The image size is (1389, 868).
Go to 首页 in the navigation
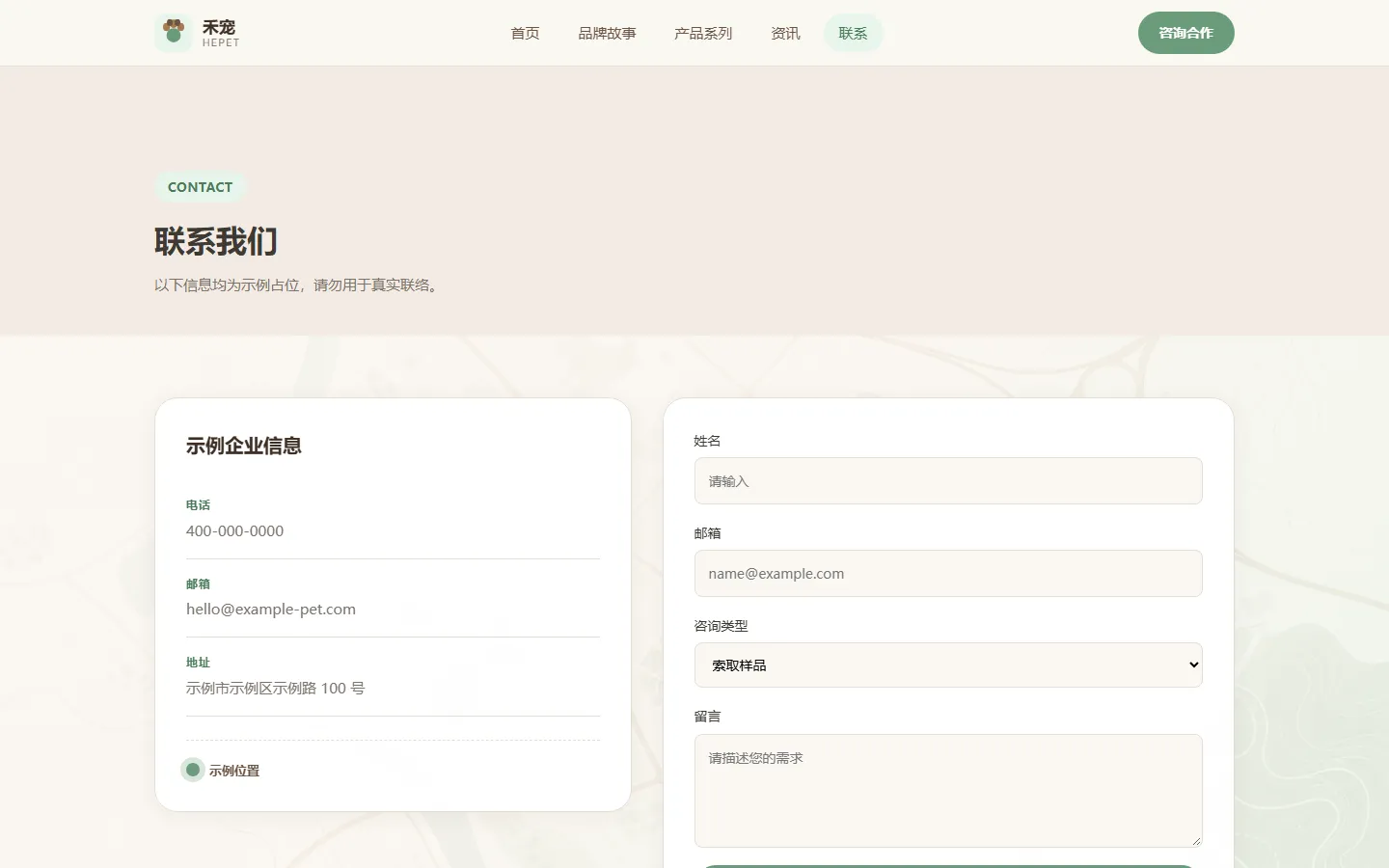point(525,33)
